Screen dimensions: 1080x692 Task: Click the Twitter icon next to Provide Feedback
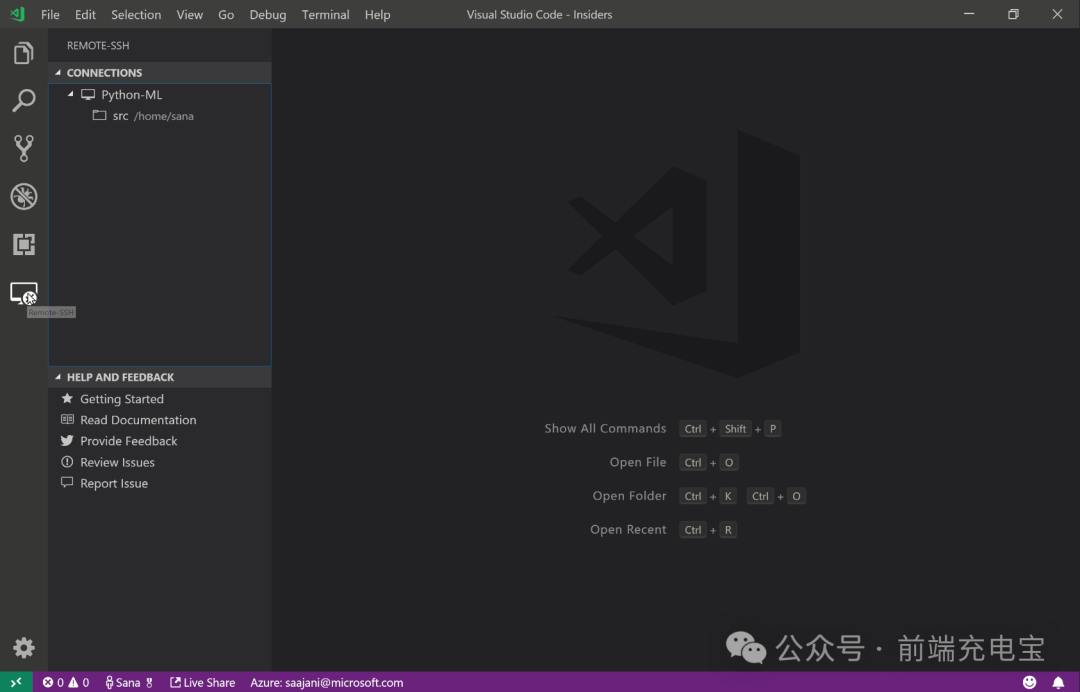[67, 441]
